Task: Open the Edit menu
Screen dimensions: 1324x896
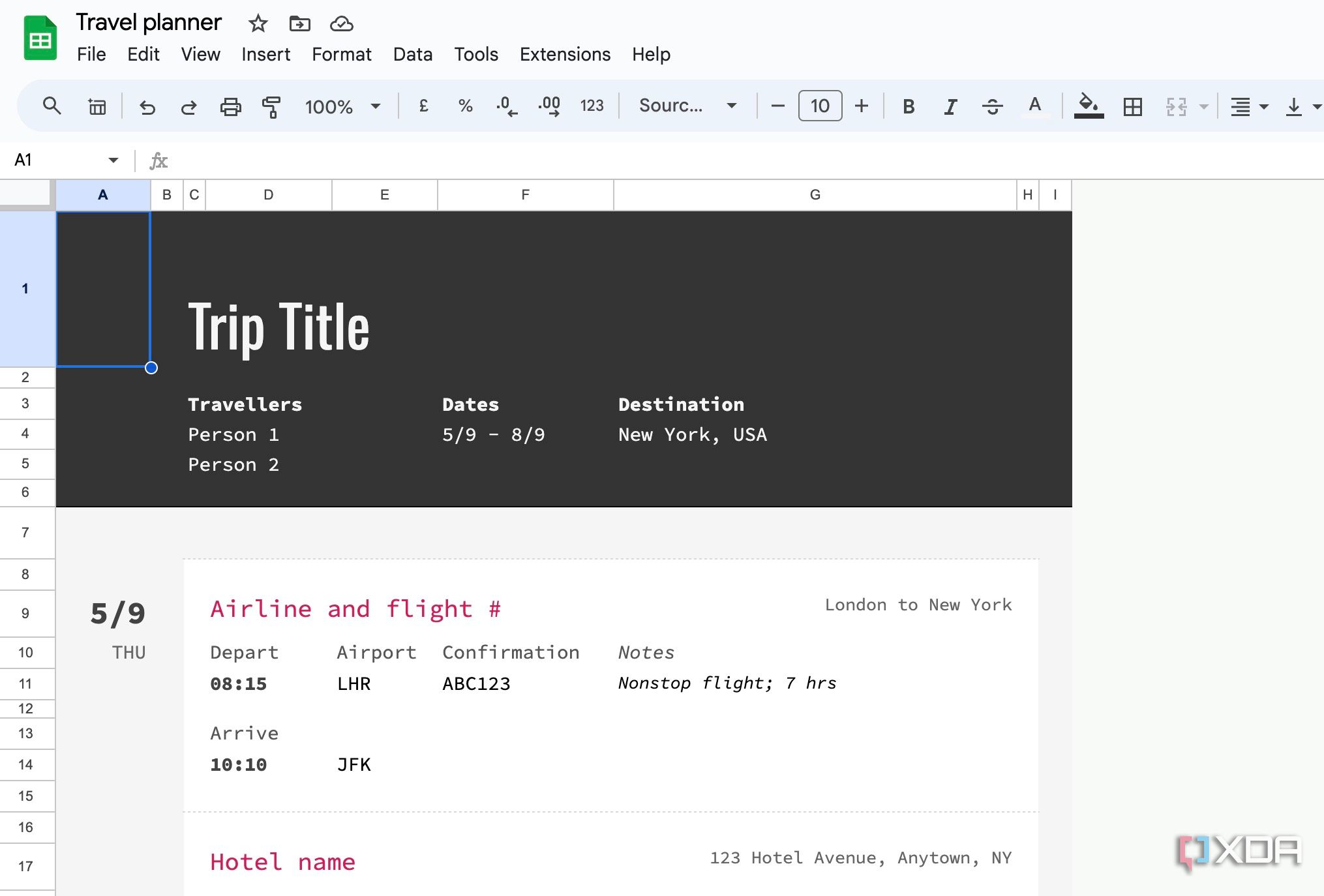Action: pyautogui.click(x=143, y=54)
